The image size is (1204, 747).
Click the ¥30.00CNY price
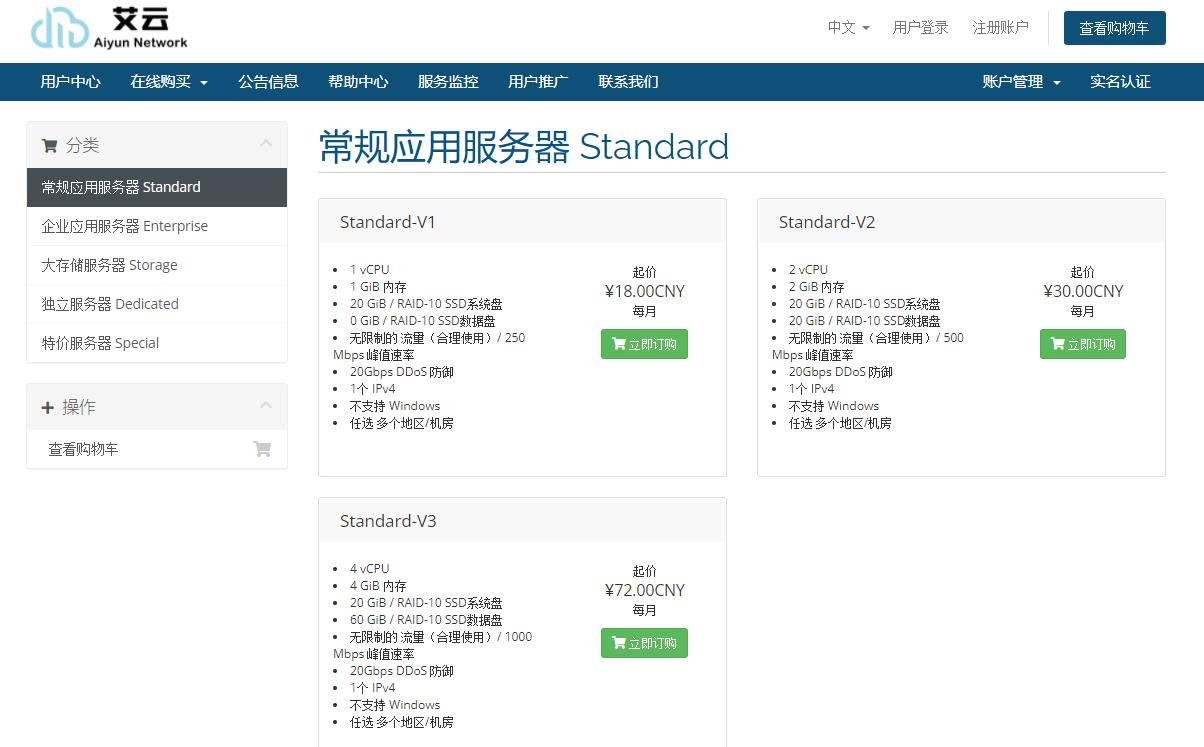[1083, 291]
